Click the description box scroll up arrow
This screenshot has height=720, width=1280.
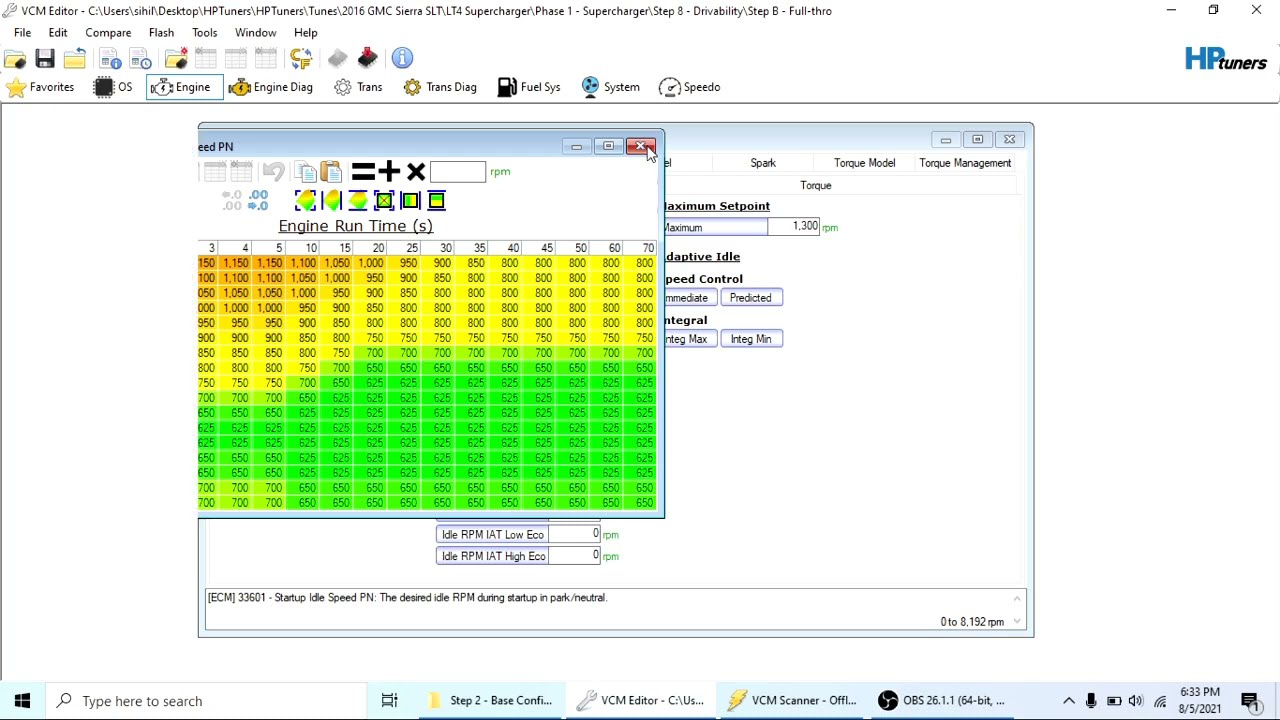click(x=1017, y=598)
